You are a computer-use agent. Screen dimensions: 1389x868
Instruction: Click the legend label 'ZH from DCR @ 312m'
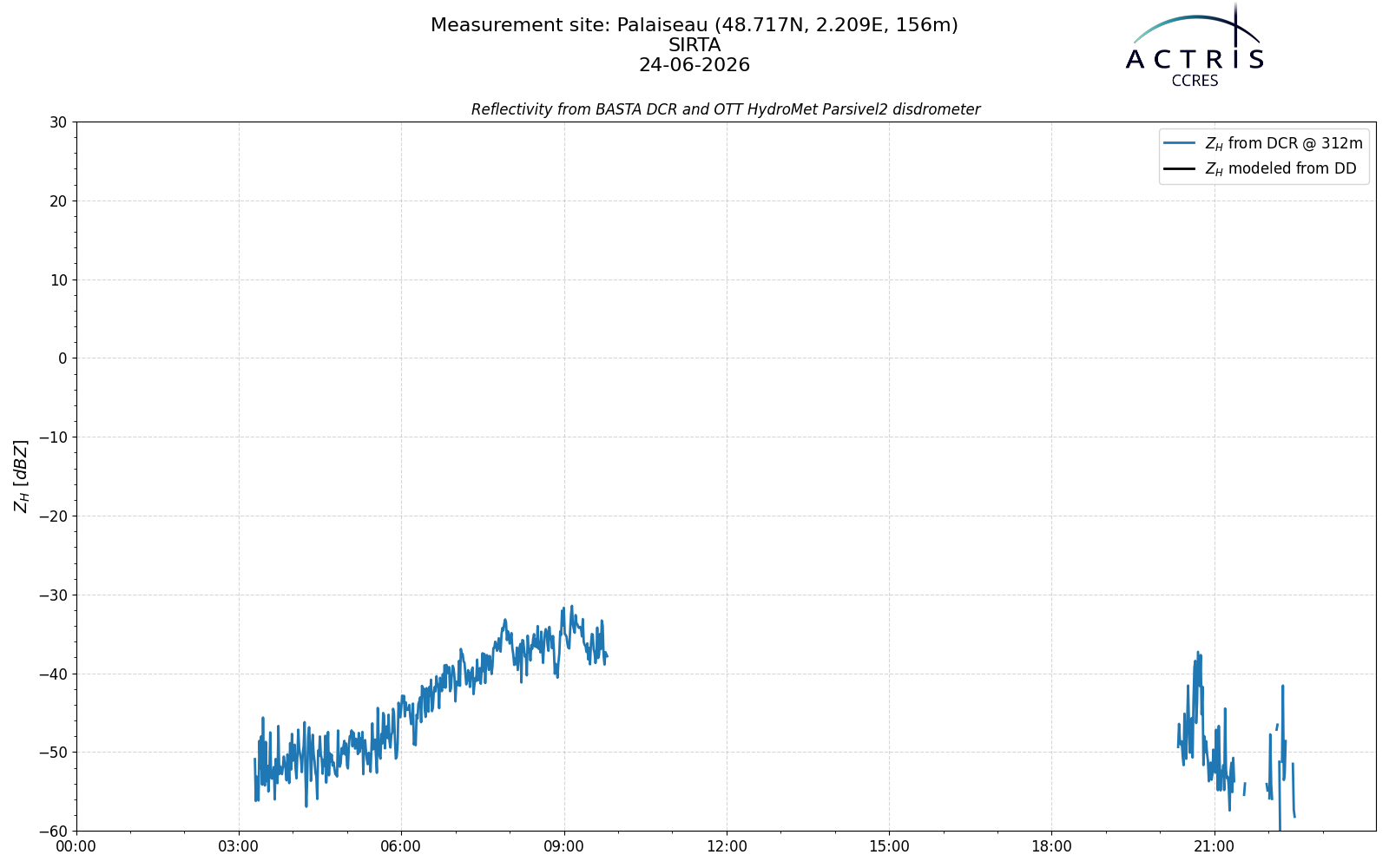1283,144
